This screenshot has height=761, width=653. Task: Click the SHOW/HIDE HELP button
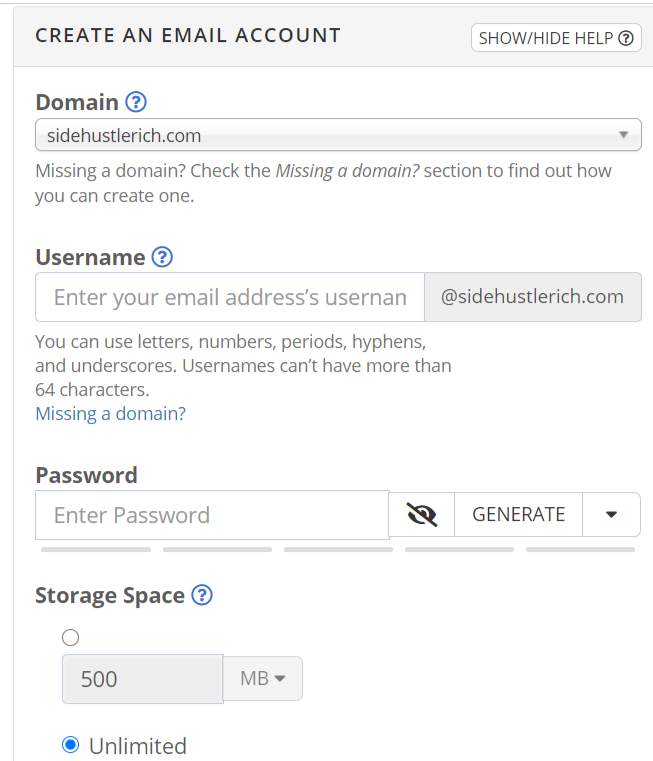click(556, 38)
